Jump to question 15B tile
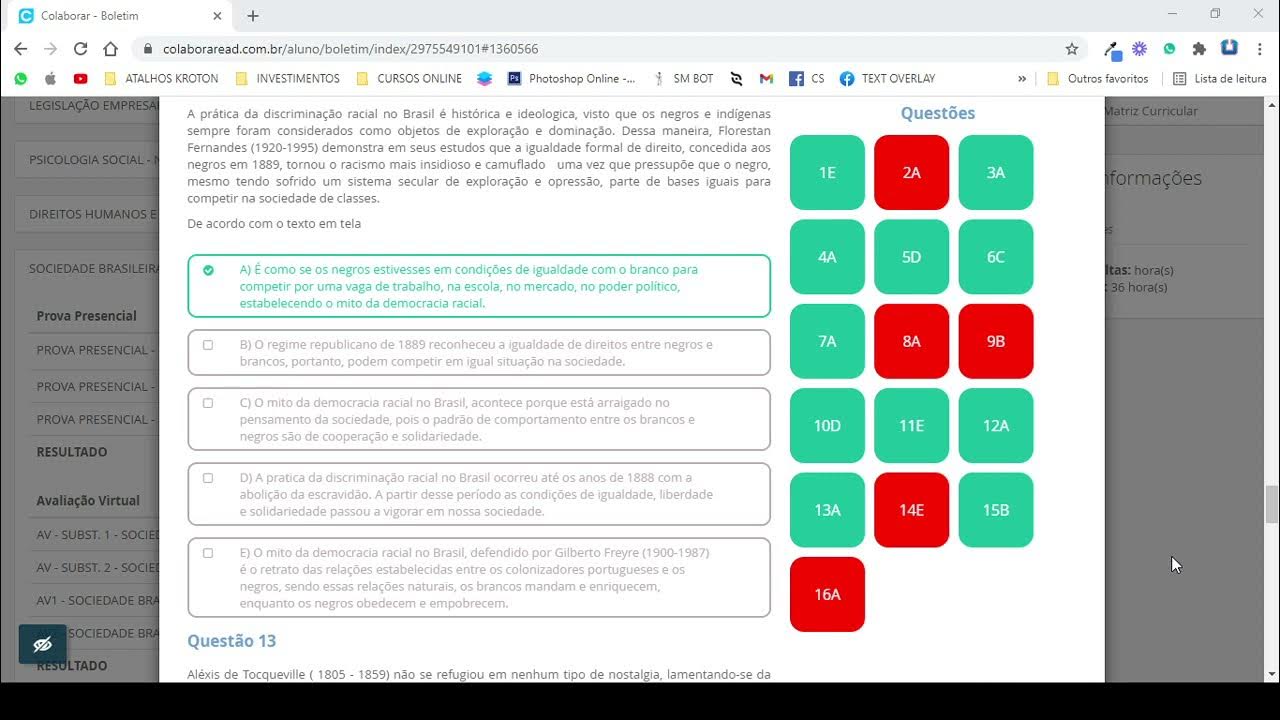The height and width of the screenshot is (720, 1280). (x=996, y=510)
